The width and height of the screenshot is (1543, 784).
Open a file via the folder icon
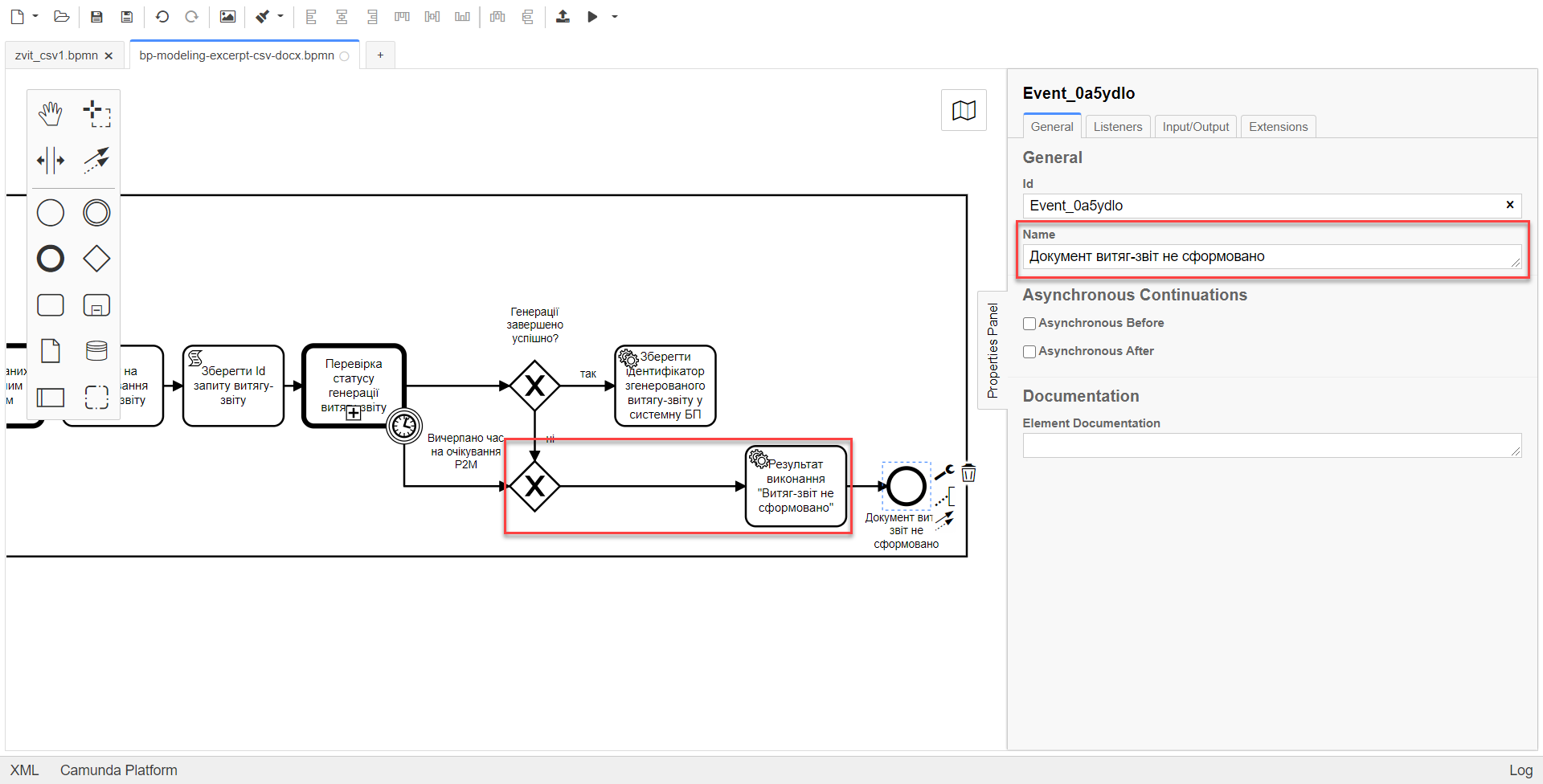62,16
